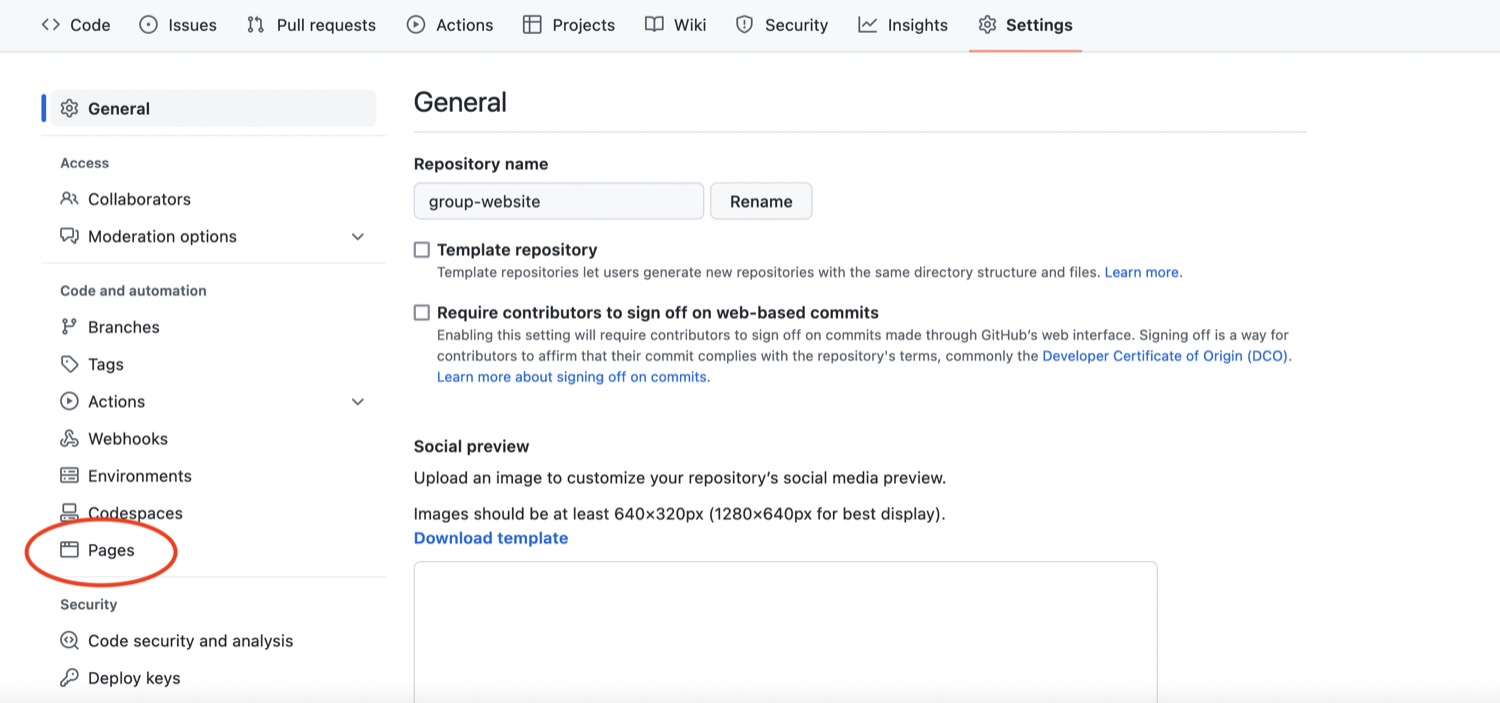Image resolution: width=1500 pixels, height=703 pixels.
Task: Open Webhooks settings in sidebar
Action: [x=128, y=438]
